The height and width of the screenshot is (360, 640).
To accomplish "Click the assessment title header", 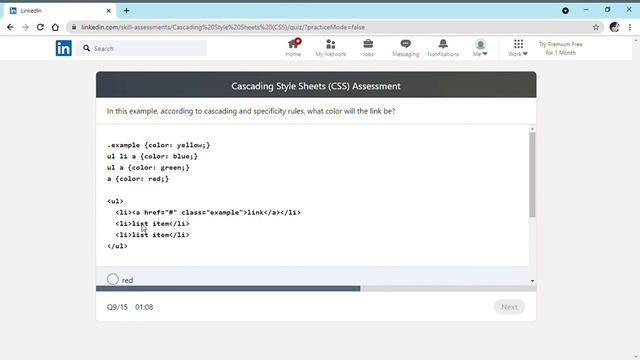I will [316, 86].
